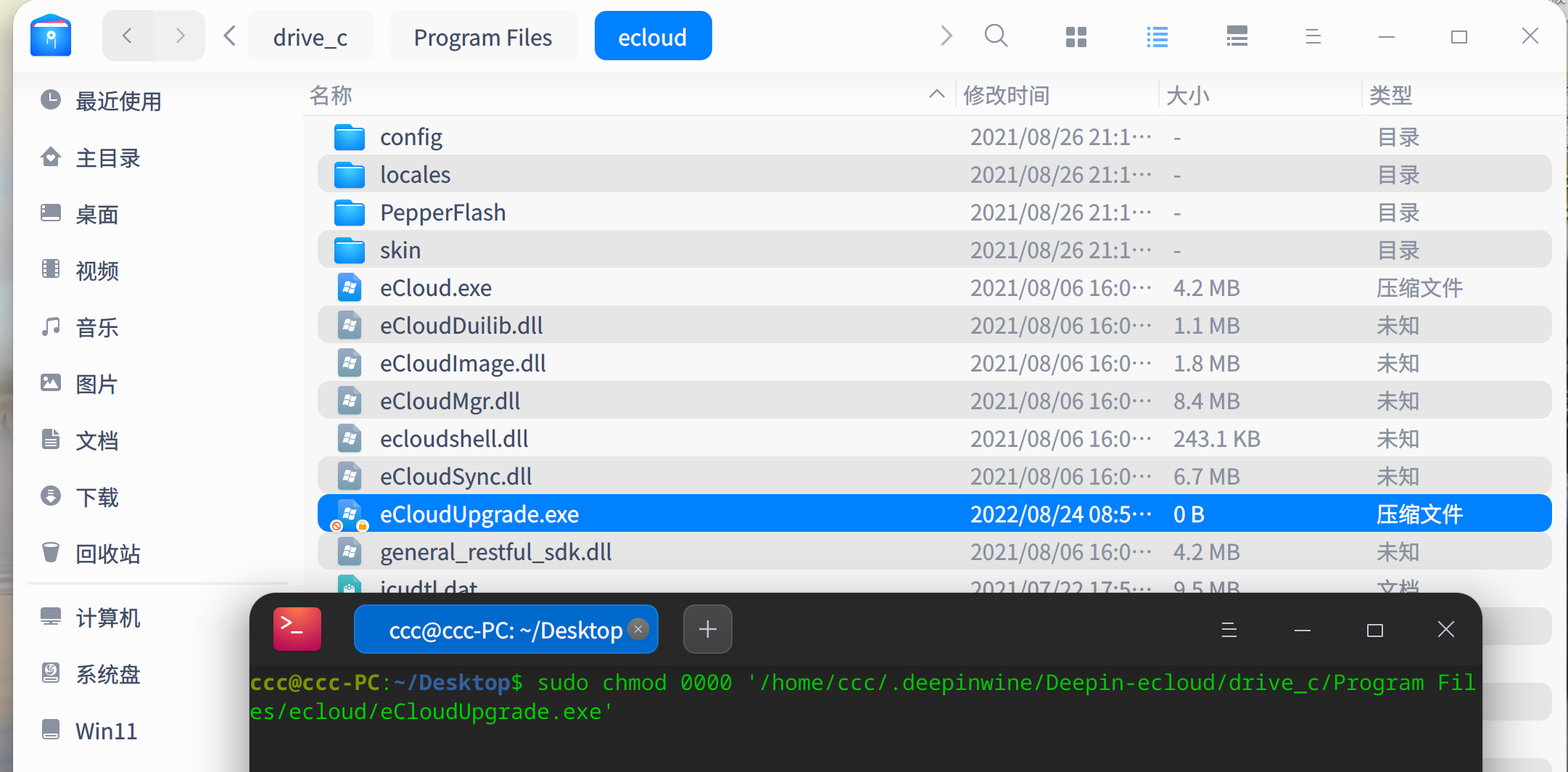1568x772 pixels.
Task: Open the terminal window menu
Action: click(x=1229, y=630)
